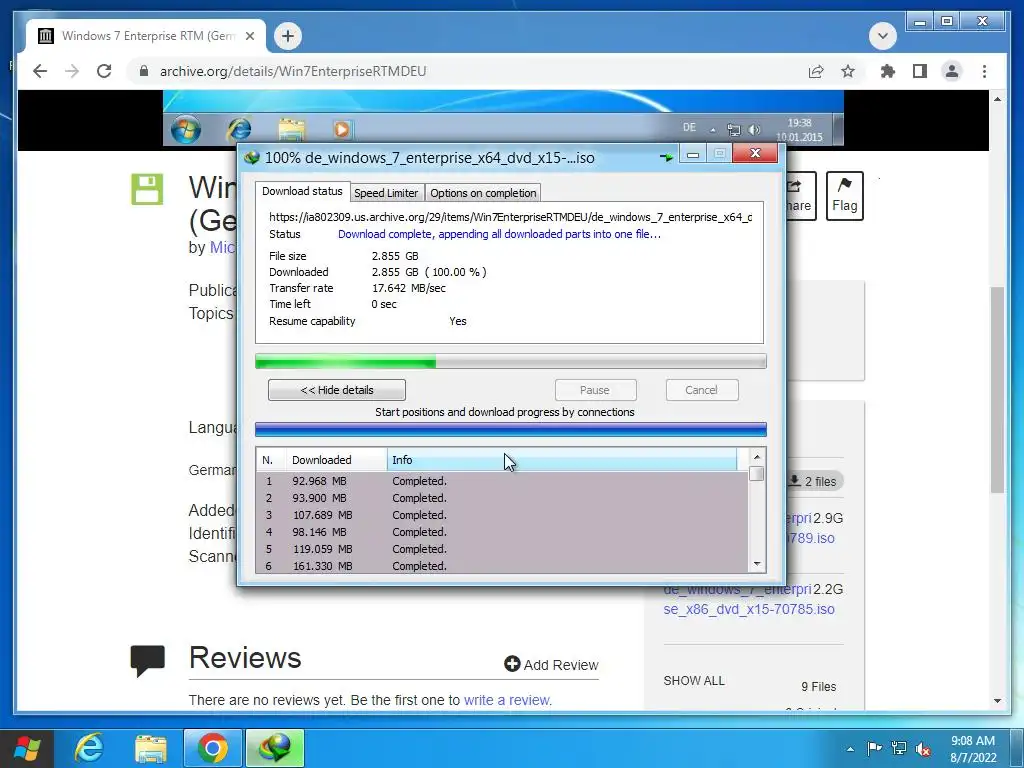
Task: Click the IDM icon in dialog title bar
Action: pos(251,157)
